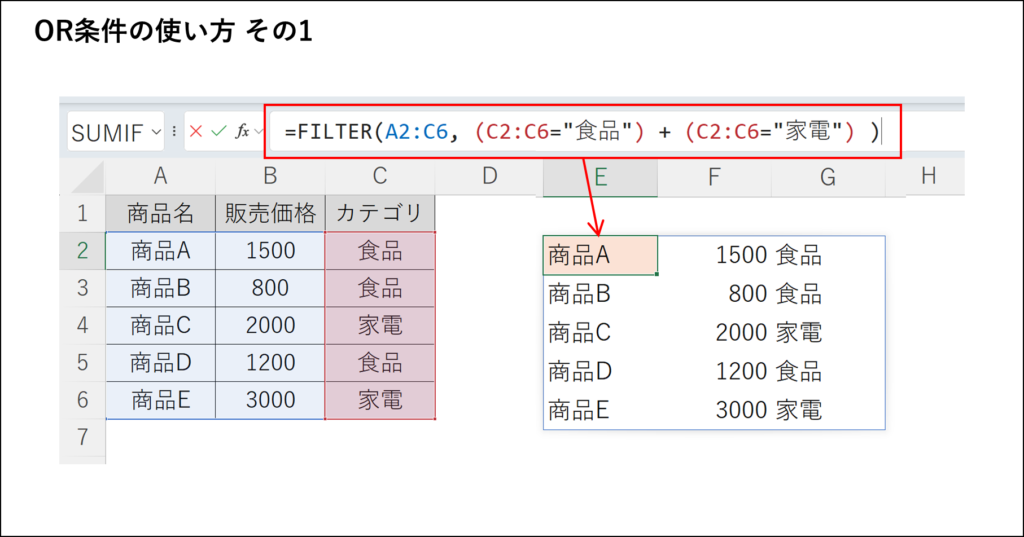This screenshot has height=537, width=1024.
Task: Select cell C6 containing 家電
Action: (x=380, y=400)
